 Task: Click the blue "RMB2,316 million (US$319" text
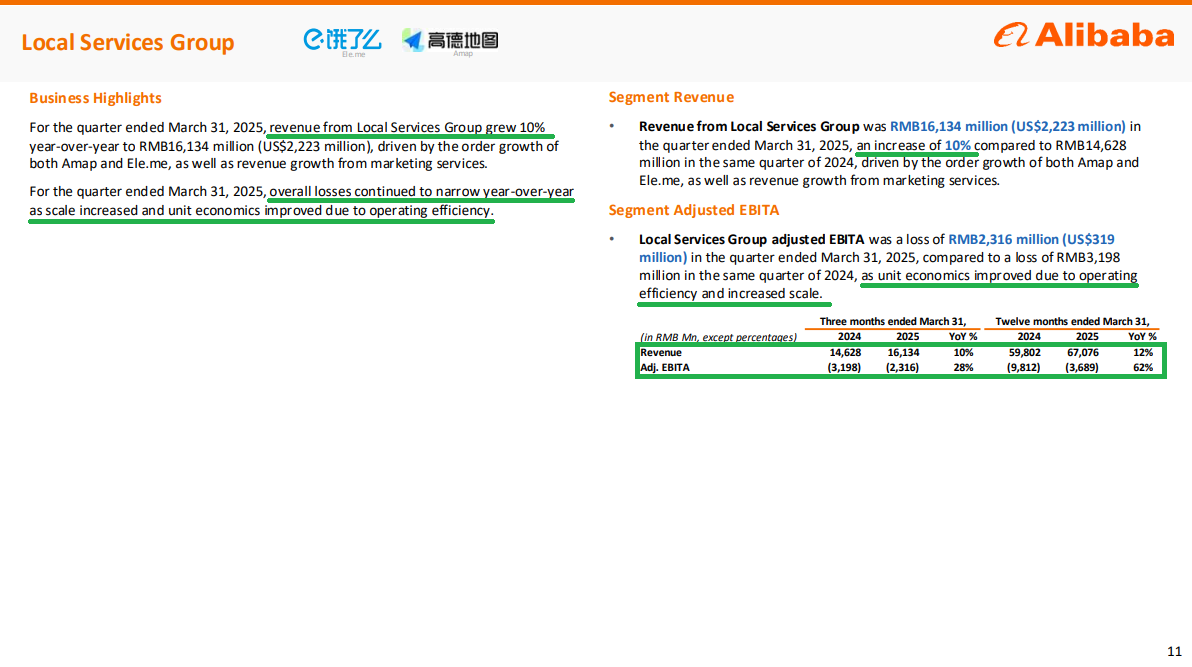pos(1031,239)
